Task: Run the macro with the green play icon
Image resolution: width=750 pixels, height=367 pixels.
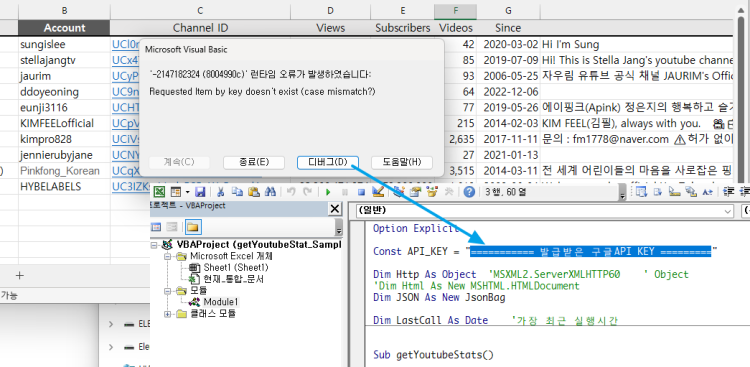Action: (328, 192)
